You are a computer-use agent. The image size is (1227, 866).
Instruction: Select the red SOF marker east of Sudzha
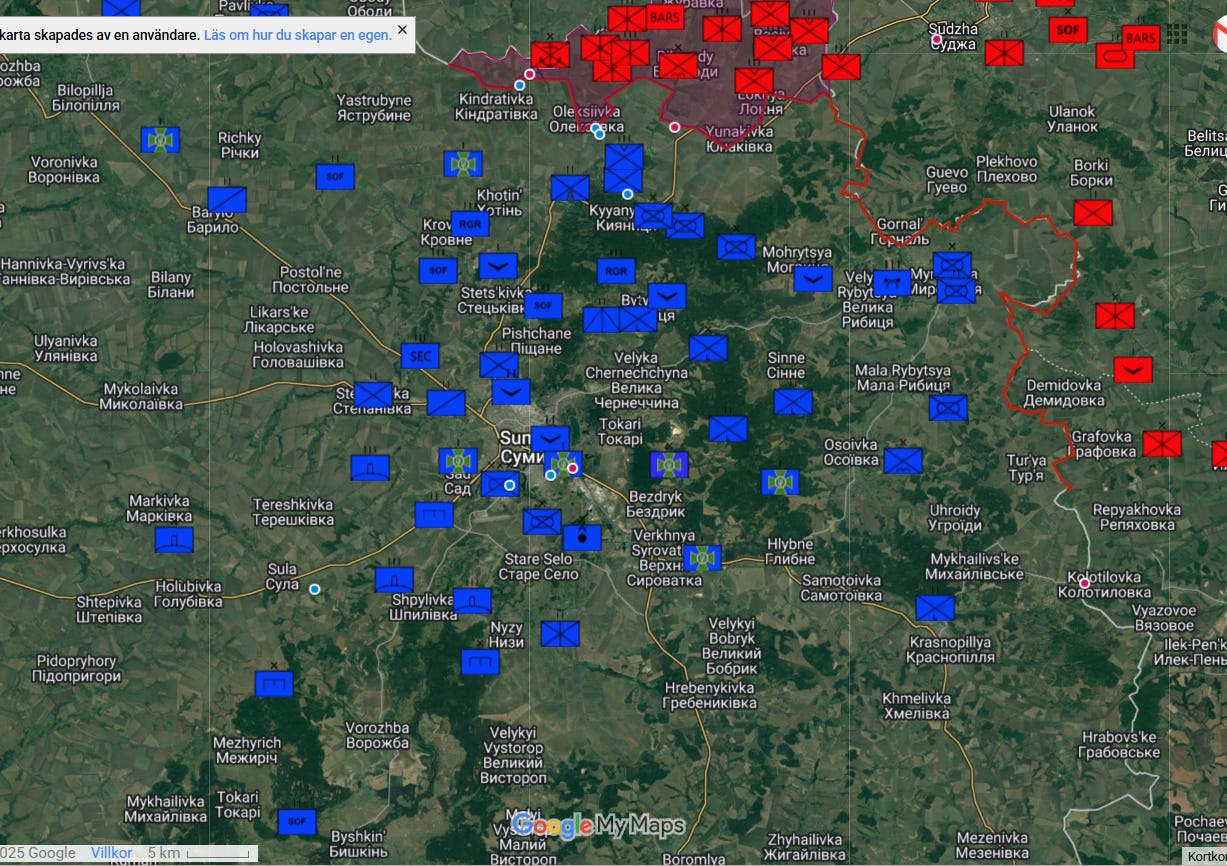[x=1068, y=30]
